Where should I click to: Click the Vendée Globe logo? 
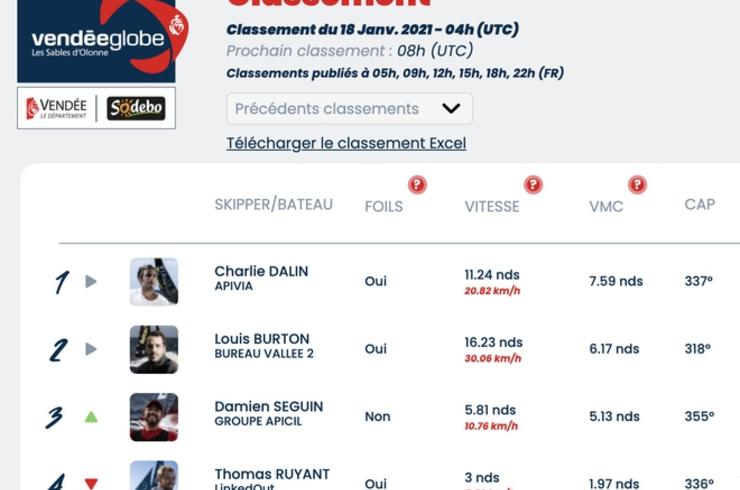tap(96, 40)
